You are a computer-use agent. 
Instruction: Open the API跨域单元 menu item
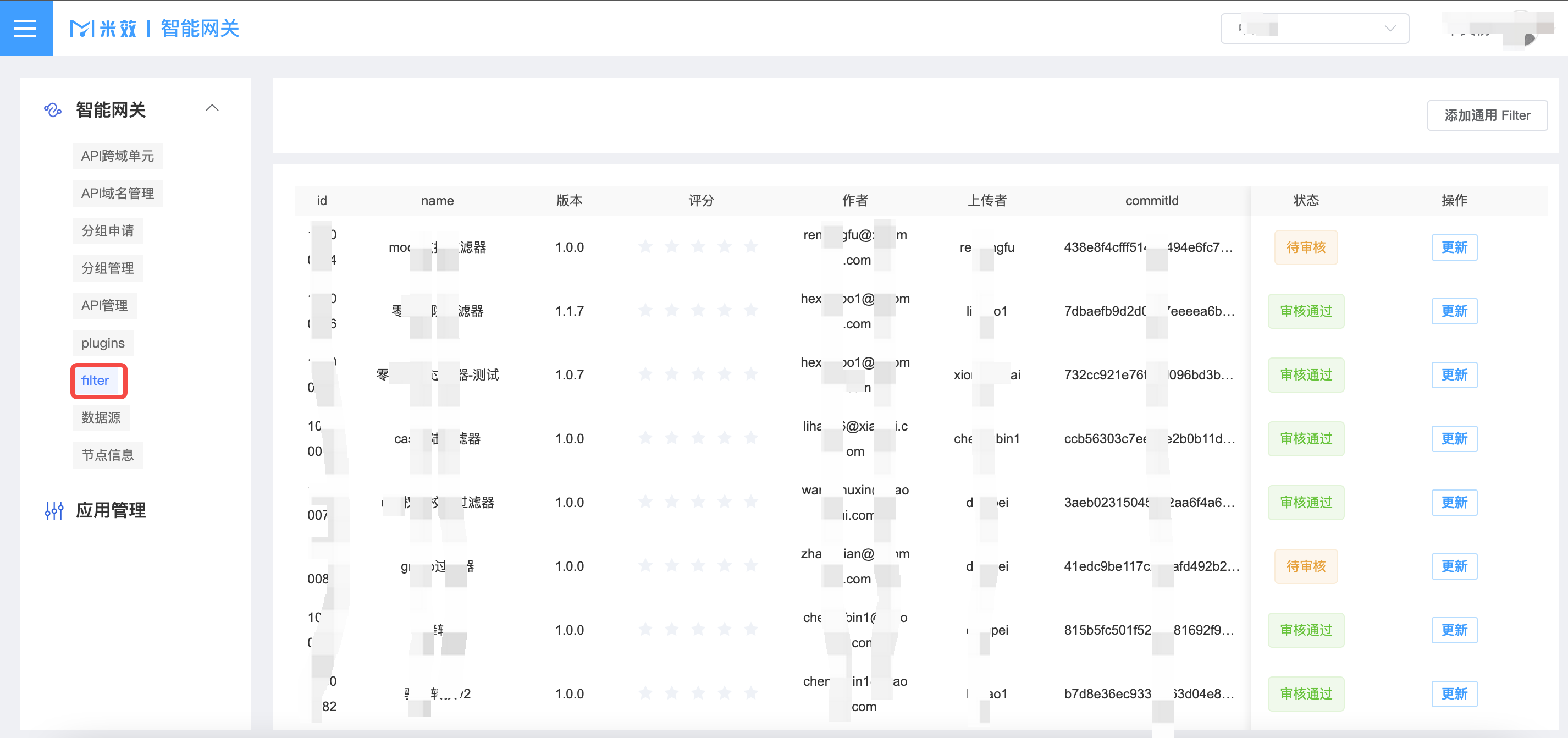[118, 156]
